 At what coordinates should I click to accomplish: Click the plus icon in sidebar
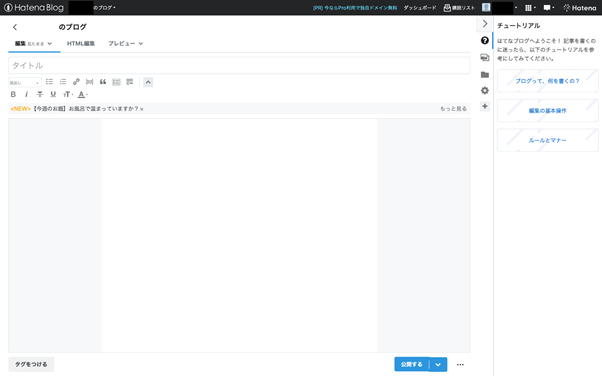point(485,106)
